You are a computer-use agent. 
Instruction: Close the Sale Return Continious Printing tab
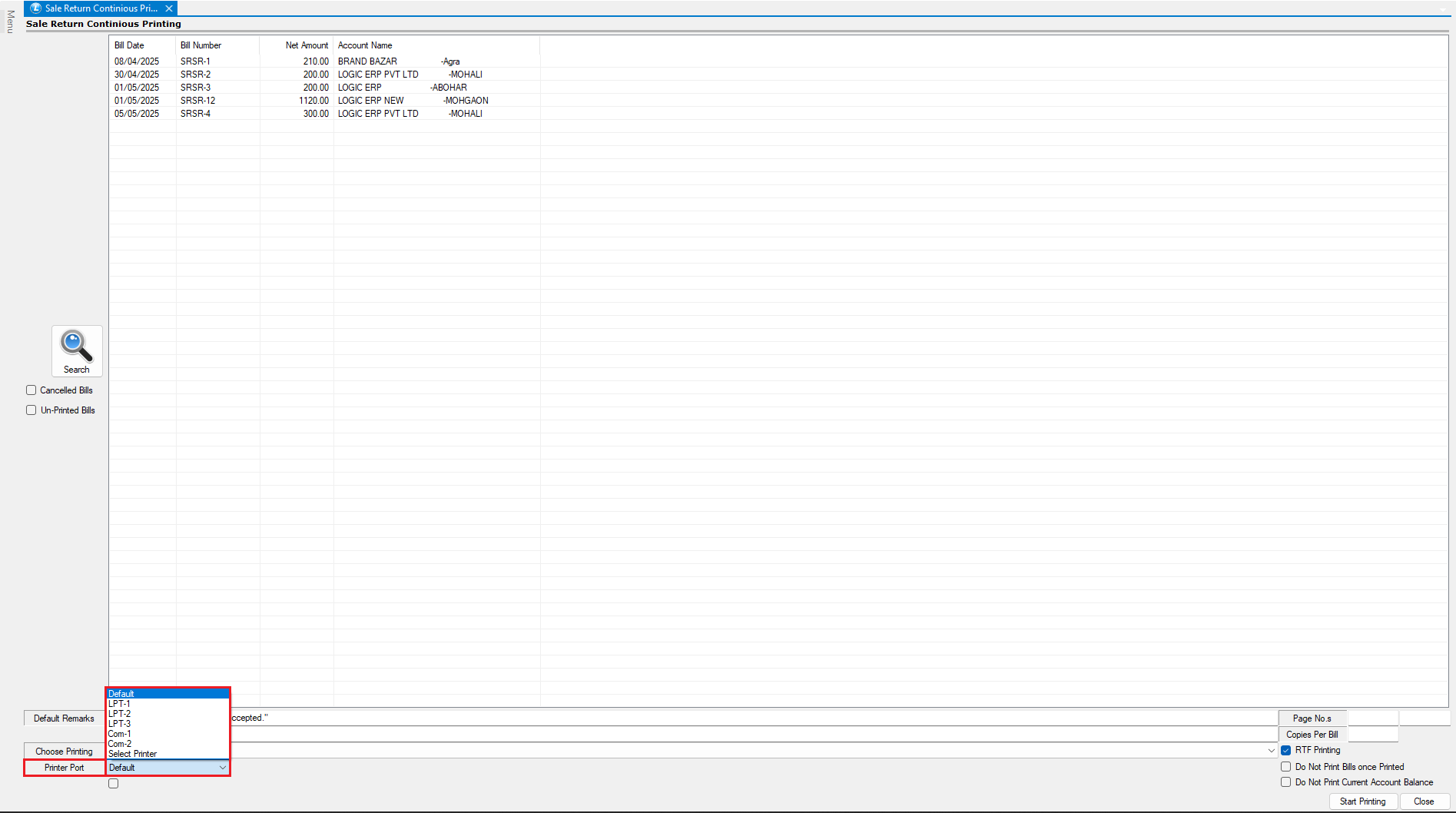(x=169, y=8)
